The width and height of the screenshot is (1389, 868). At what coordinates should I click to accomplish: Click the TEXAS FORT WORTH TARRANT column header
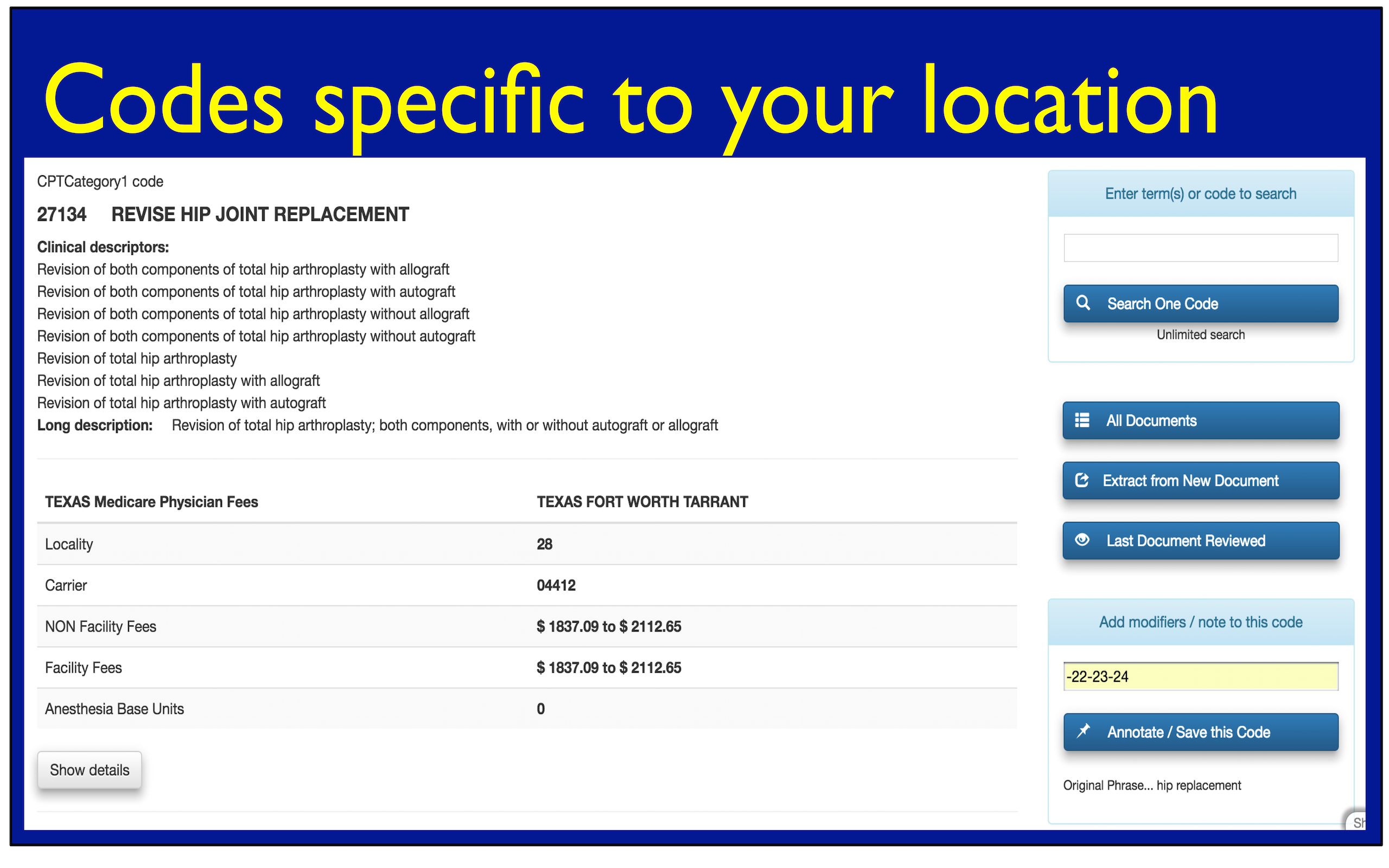(x=642, y=501)
